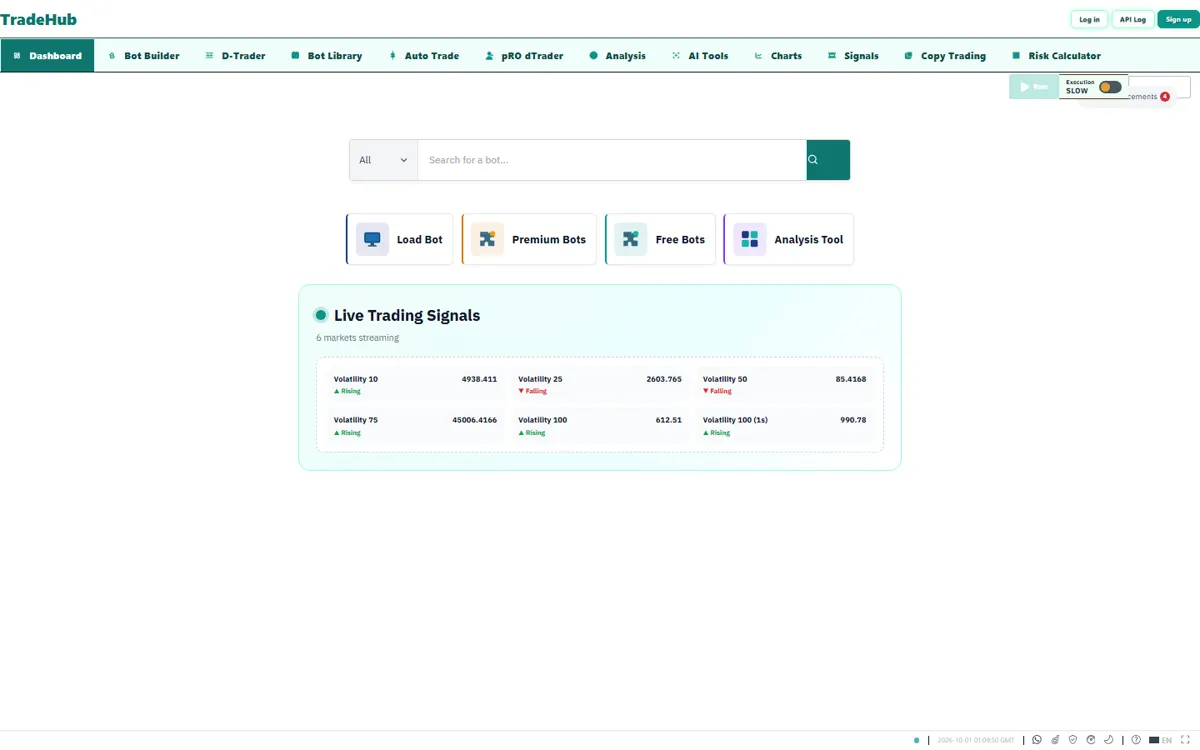Open the Bot Library tab
Screen dimensions: 1200x750
327,56
